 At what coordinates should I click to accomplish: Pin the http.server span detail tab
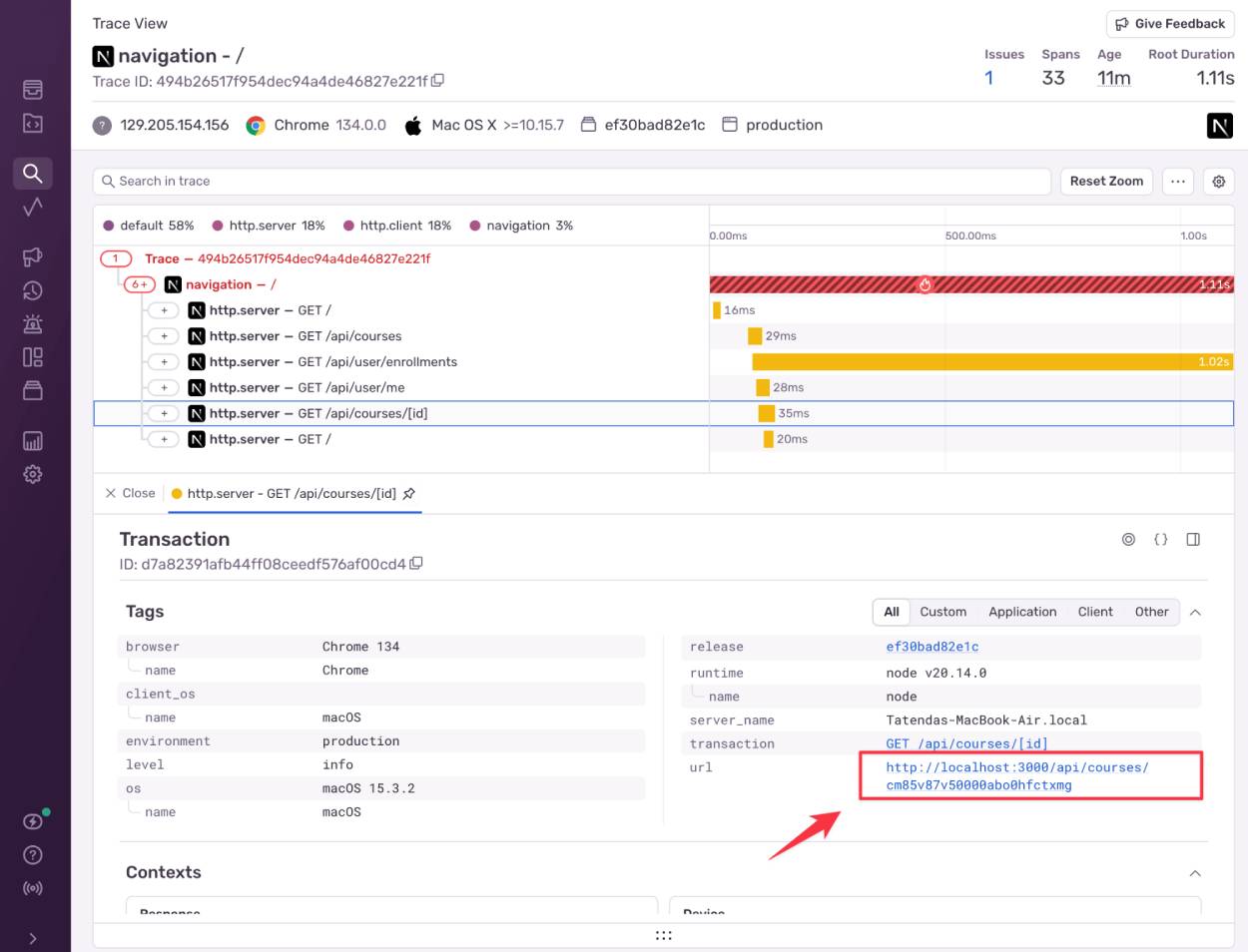tap(409, 493)
